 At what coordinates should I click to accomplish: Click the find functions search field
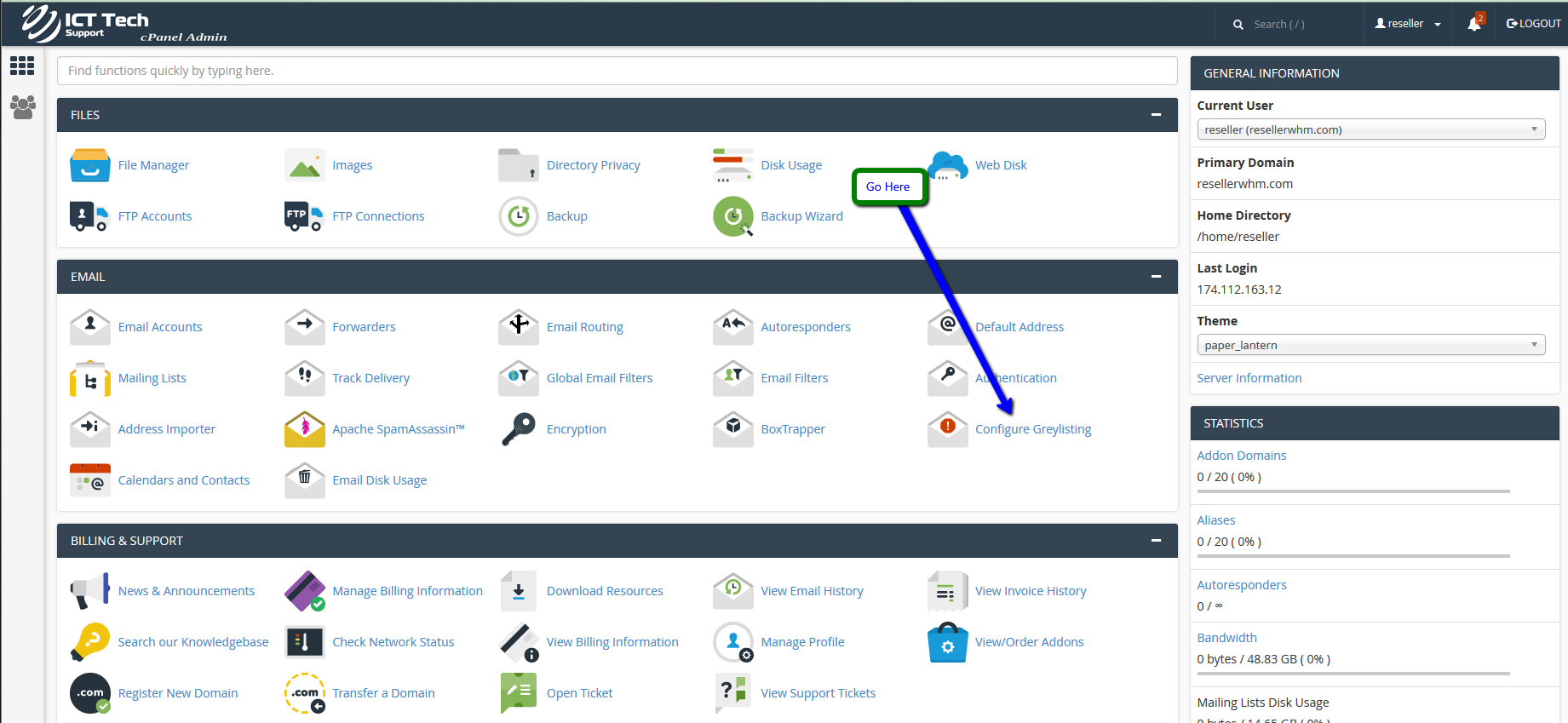[x=617, y=71]
